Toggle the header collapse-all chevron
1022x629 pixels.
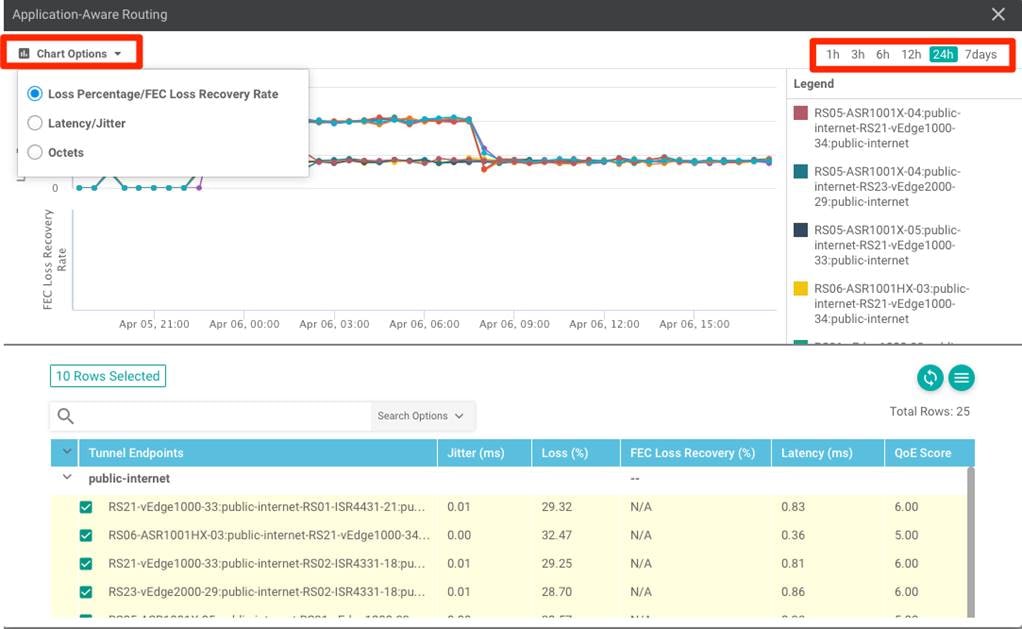click(x=66, y=452)
